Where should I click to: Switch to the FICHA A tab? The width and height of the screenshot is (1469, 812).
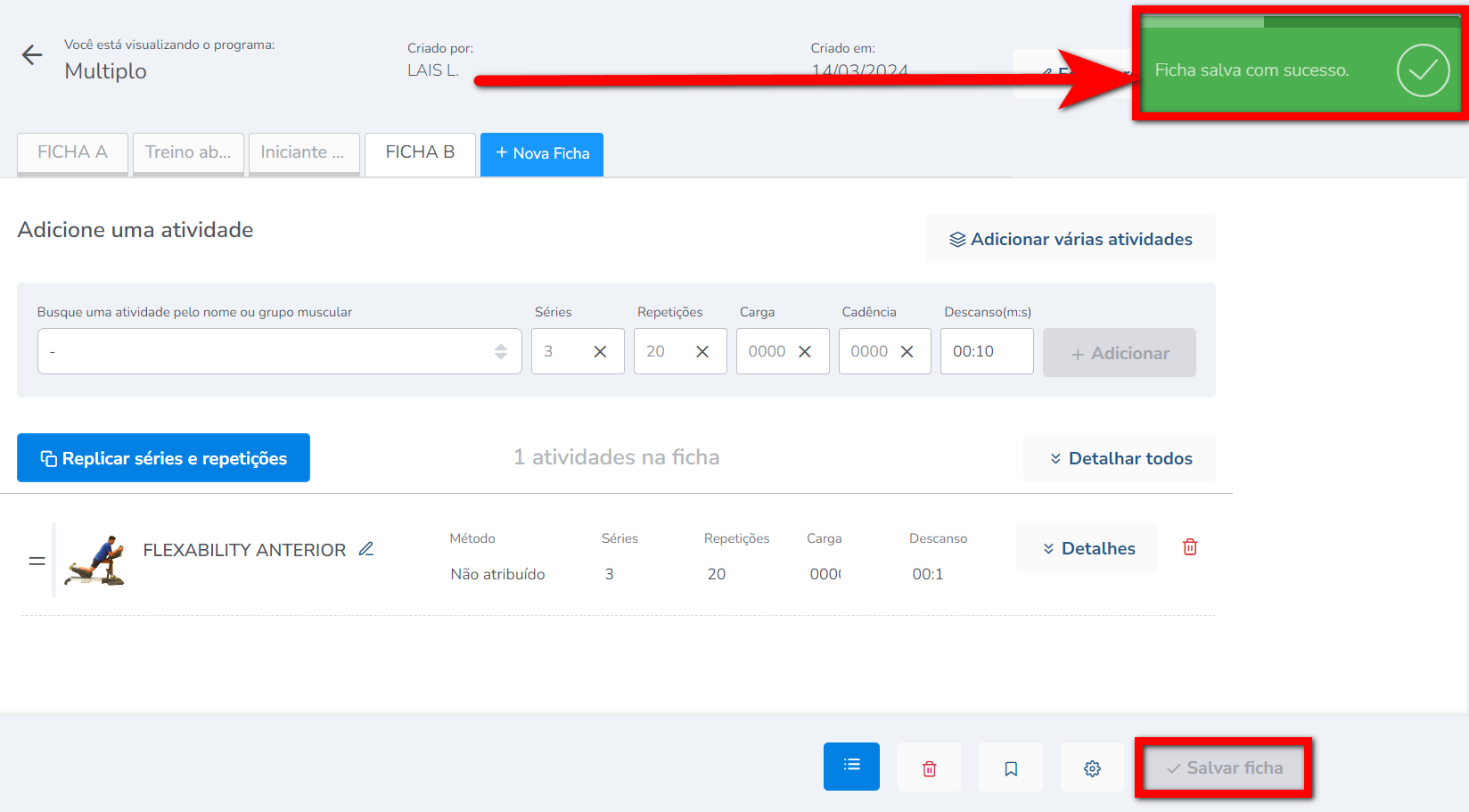[x=72, y=152]
